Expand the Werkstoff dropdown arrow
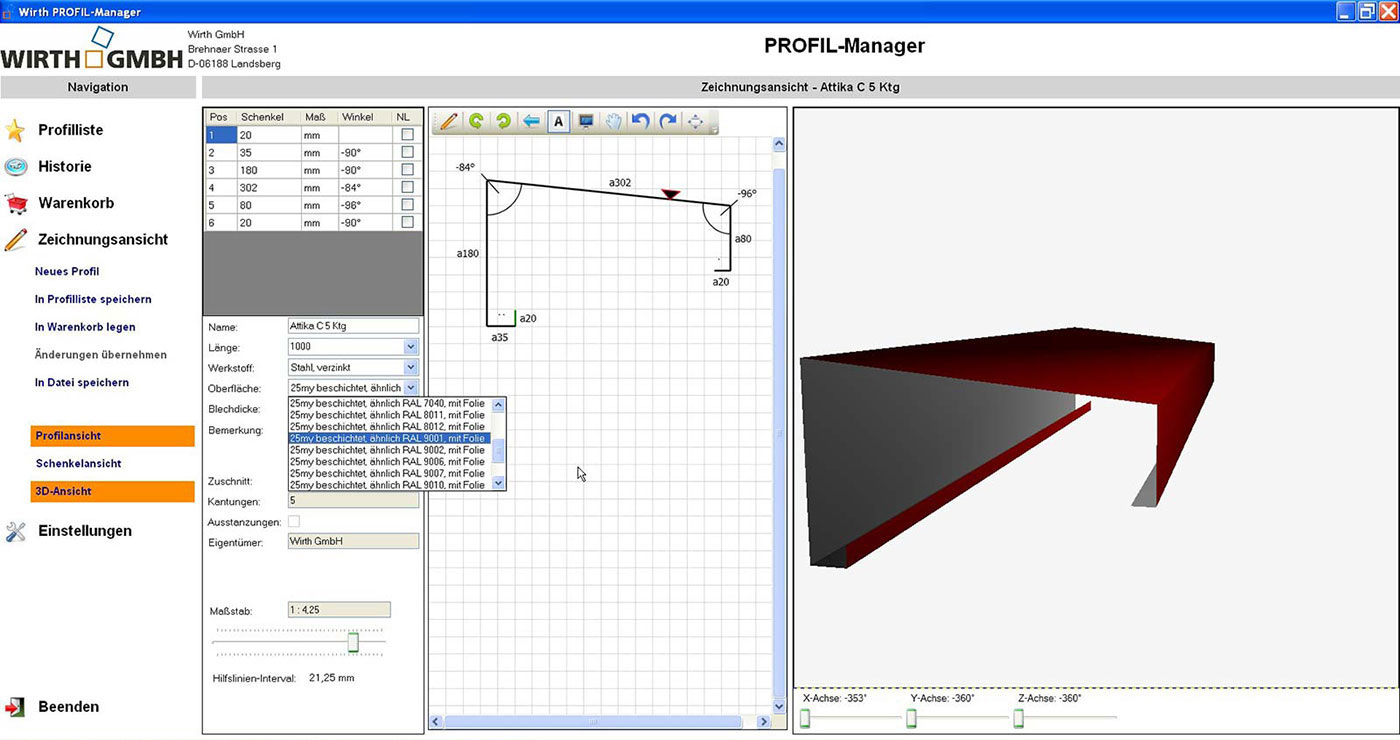Viewport: 1400px width, 740px height. coord(411,368)
